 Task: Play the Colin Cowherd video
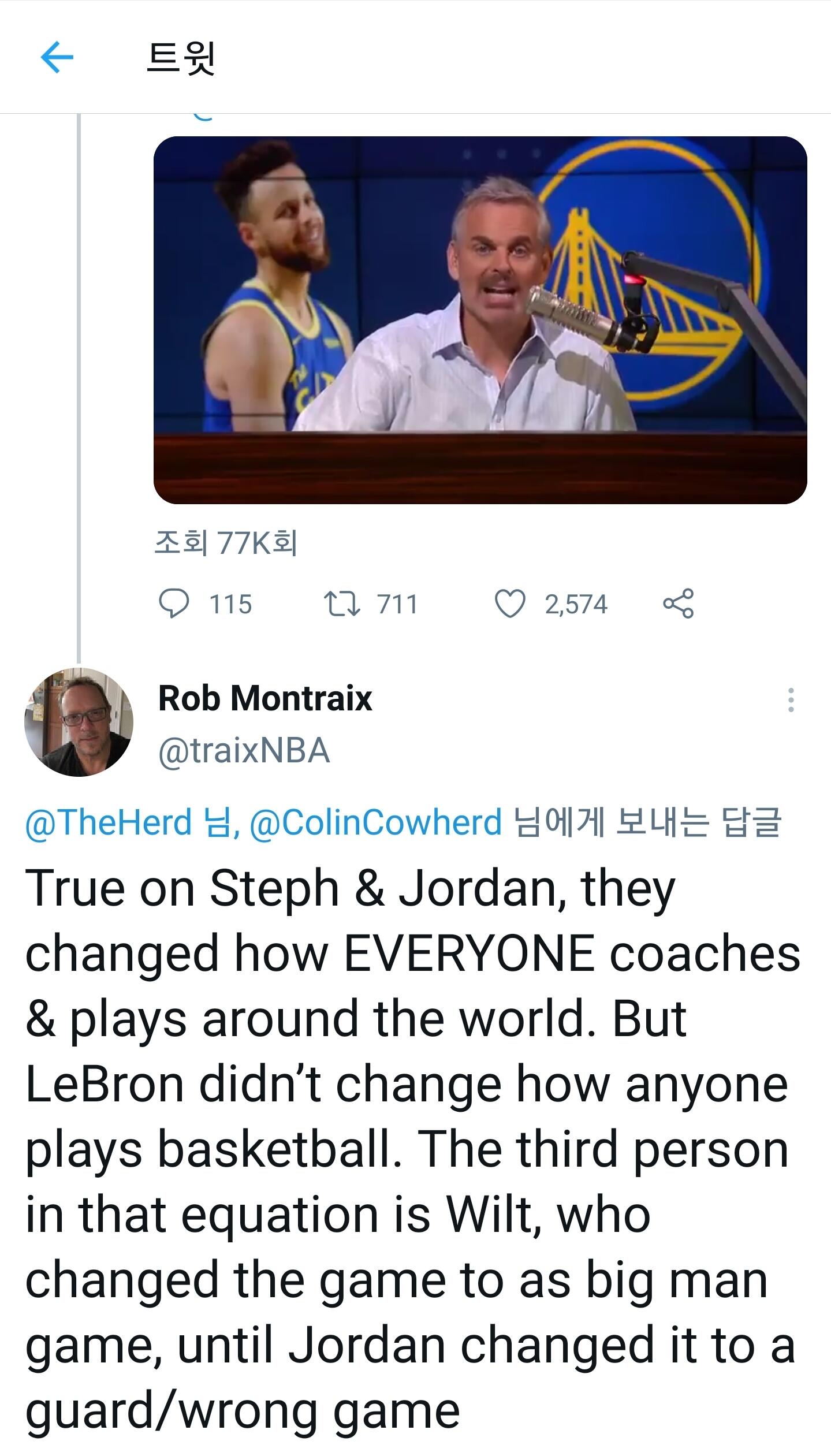pos(480,320)
